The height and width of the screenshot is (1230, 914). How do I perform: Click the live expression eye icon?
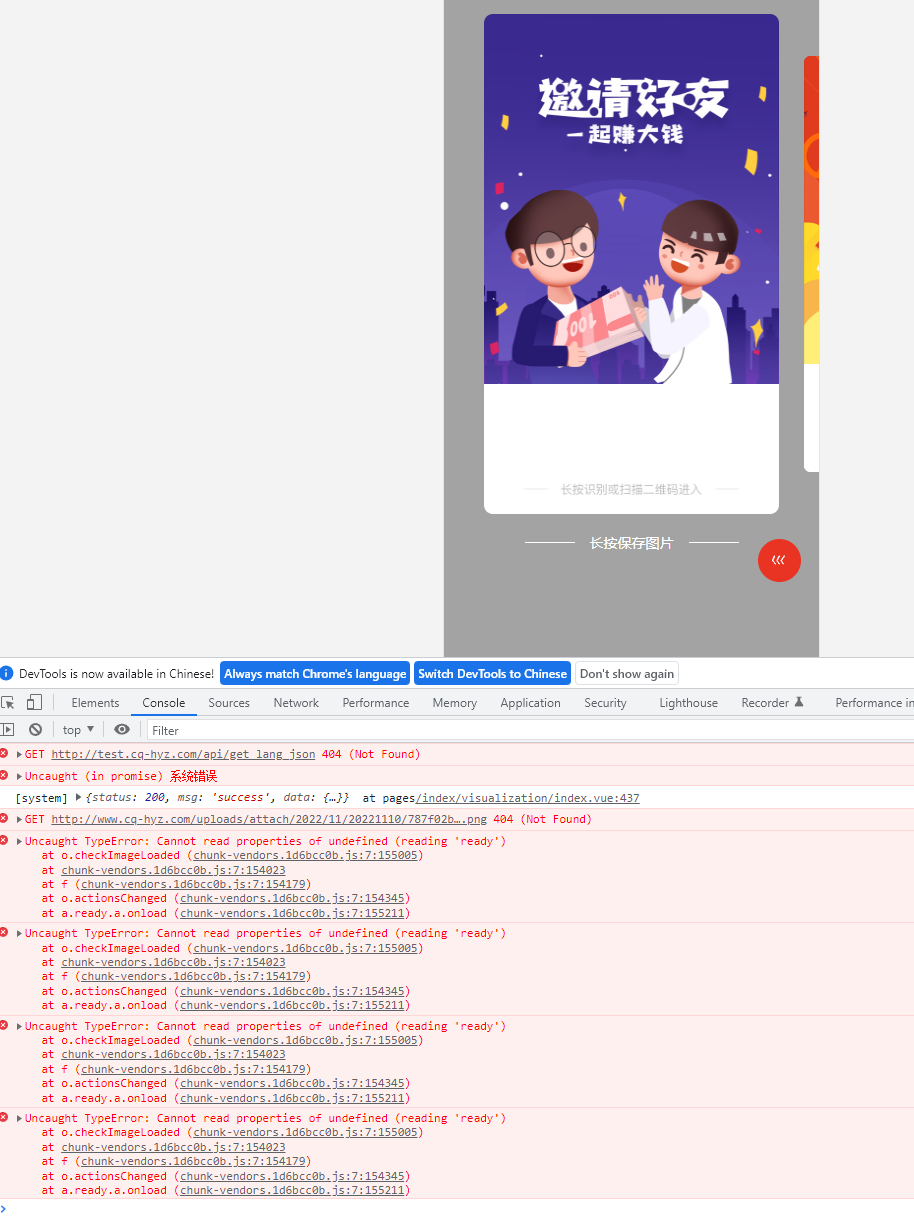point(122,730)
